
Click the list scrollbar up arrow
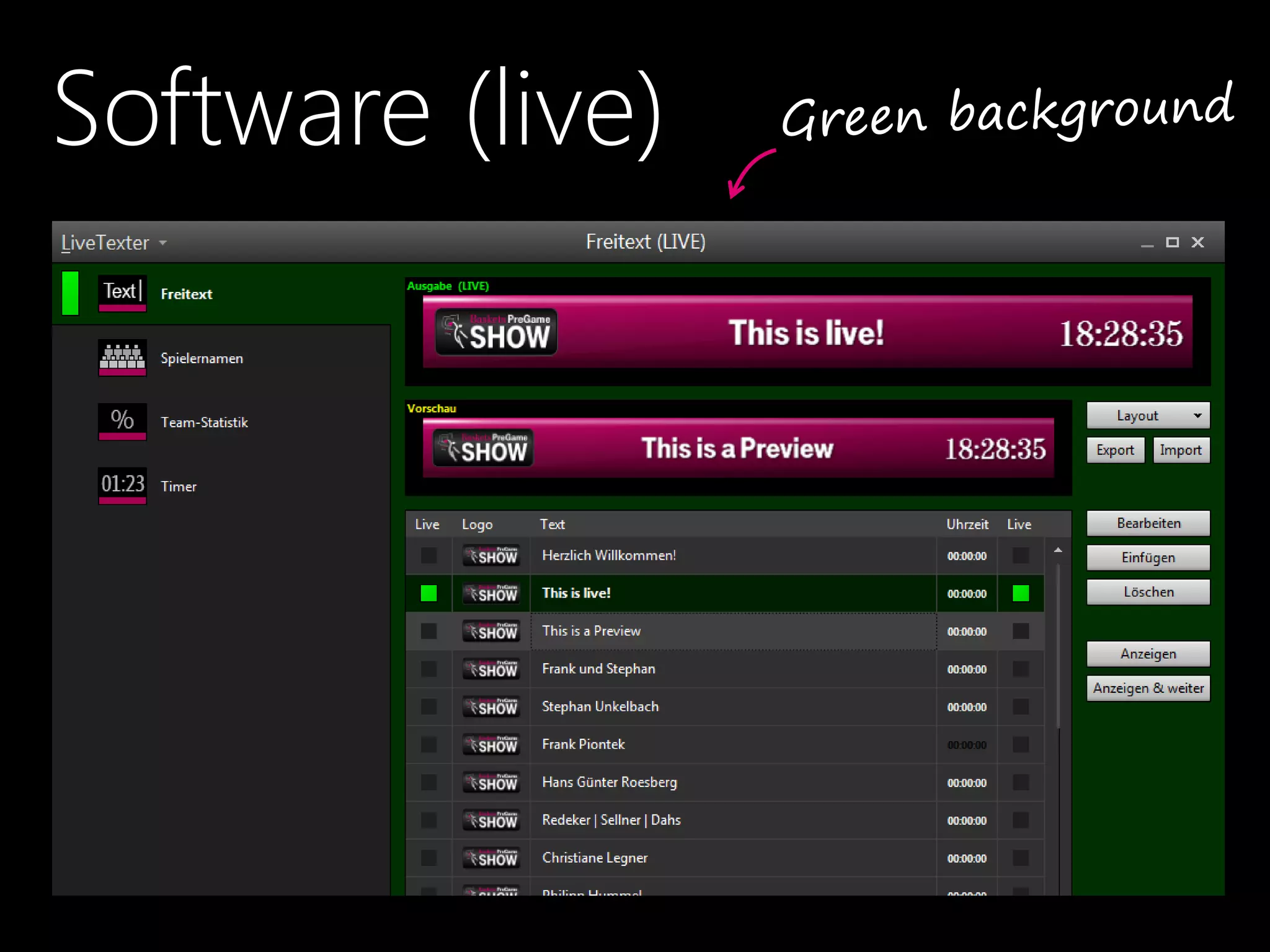(1058, 550)
